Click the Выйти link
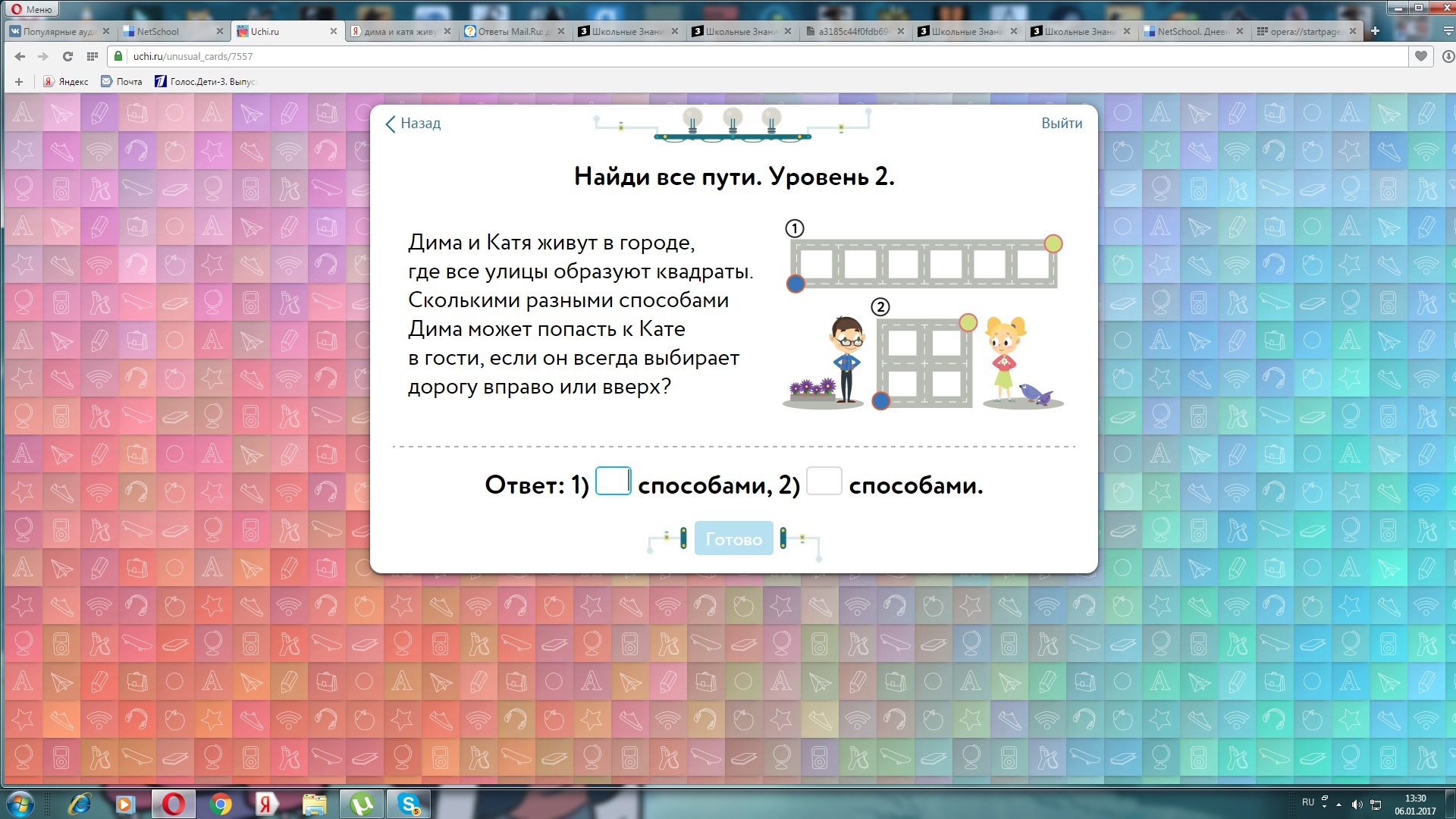 (1061, 124)
